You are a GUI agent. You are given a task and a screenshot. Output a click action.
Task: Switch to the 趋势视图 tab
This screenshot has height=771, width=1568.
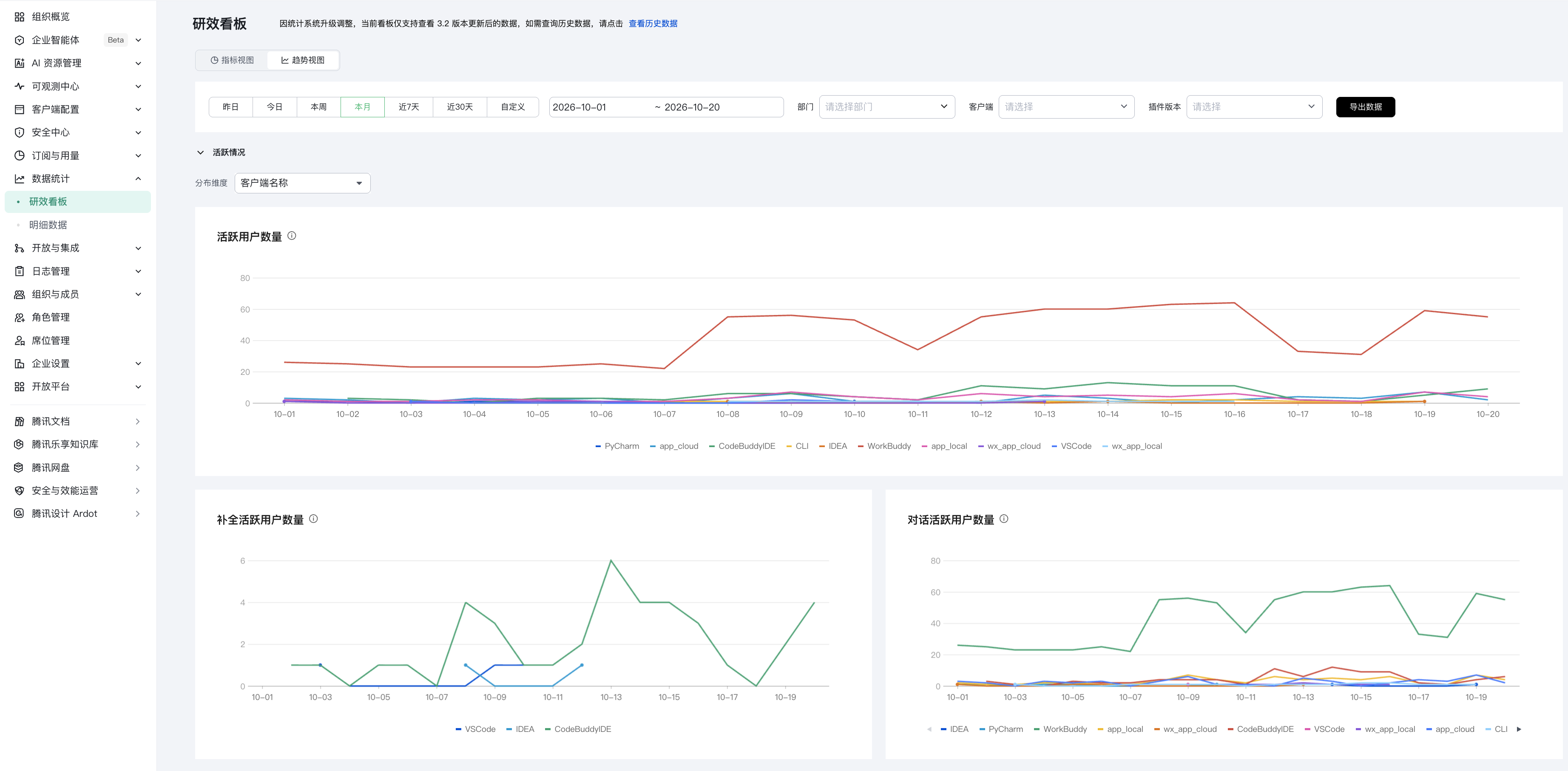[303, 60]
